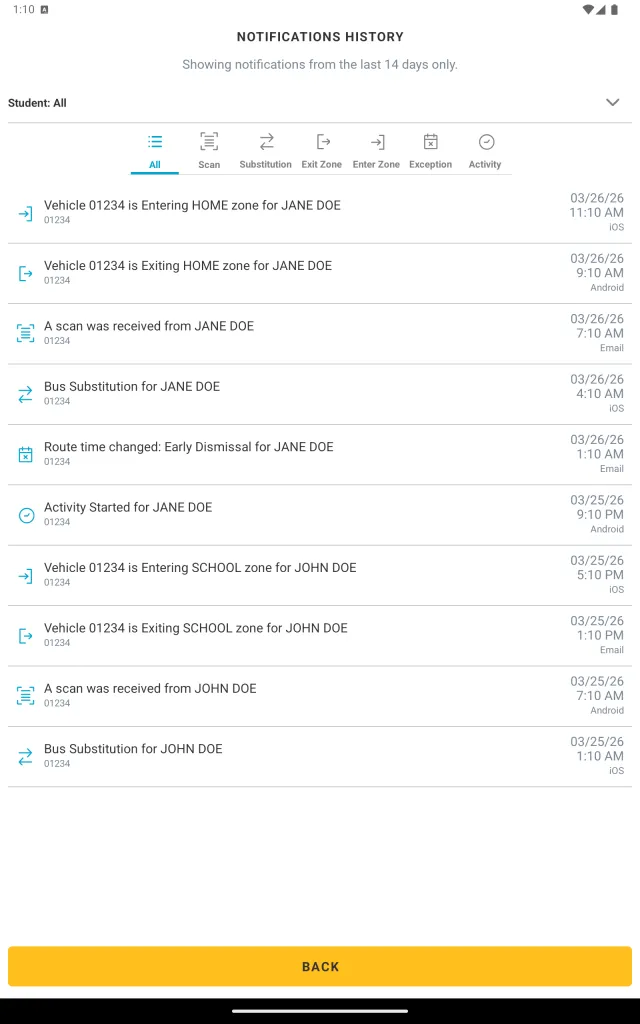Image resolution: width=640 pixels, height=1024 pixels.
Task: Switch to the Substitution tab label
Action: (265, 165)
